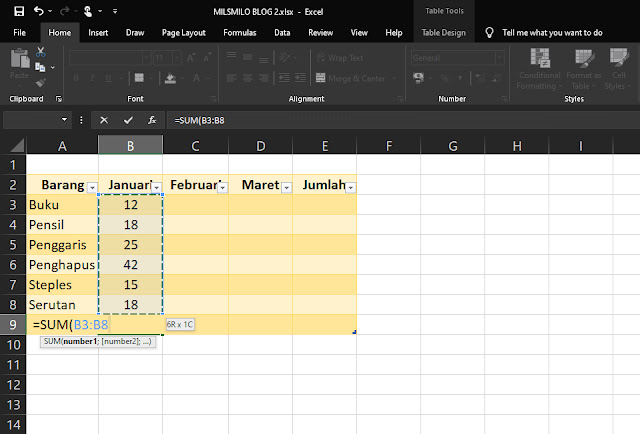This screenshot has height=434, width=640.
Task: Click the Copy icon
Action: click(x=40, y=67)
